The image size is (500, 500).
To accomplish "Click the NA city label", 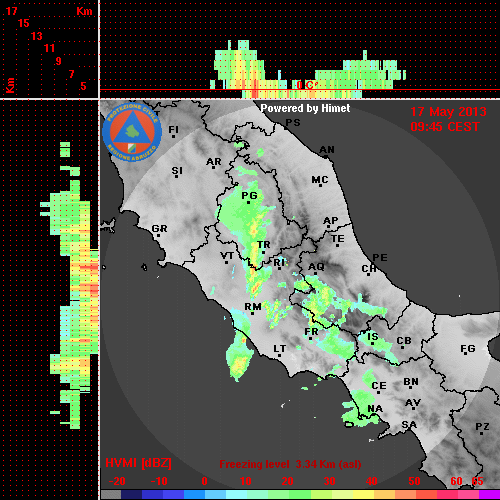I will tap(375, 408).
